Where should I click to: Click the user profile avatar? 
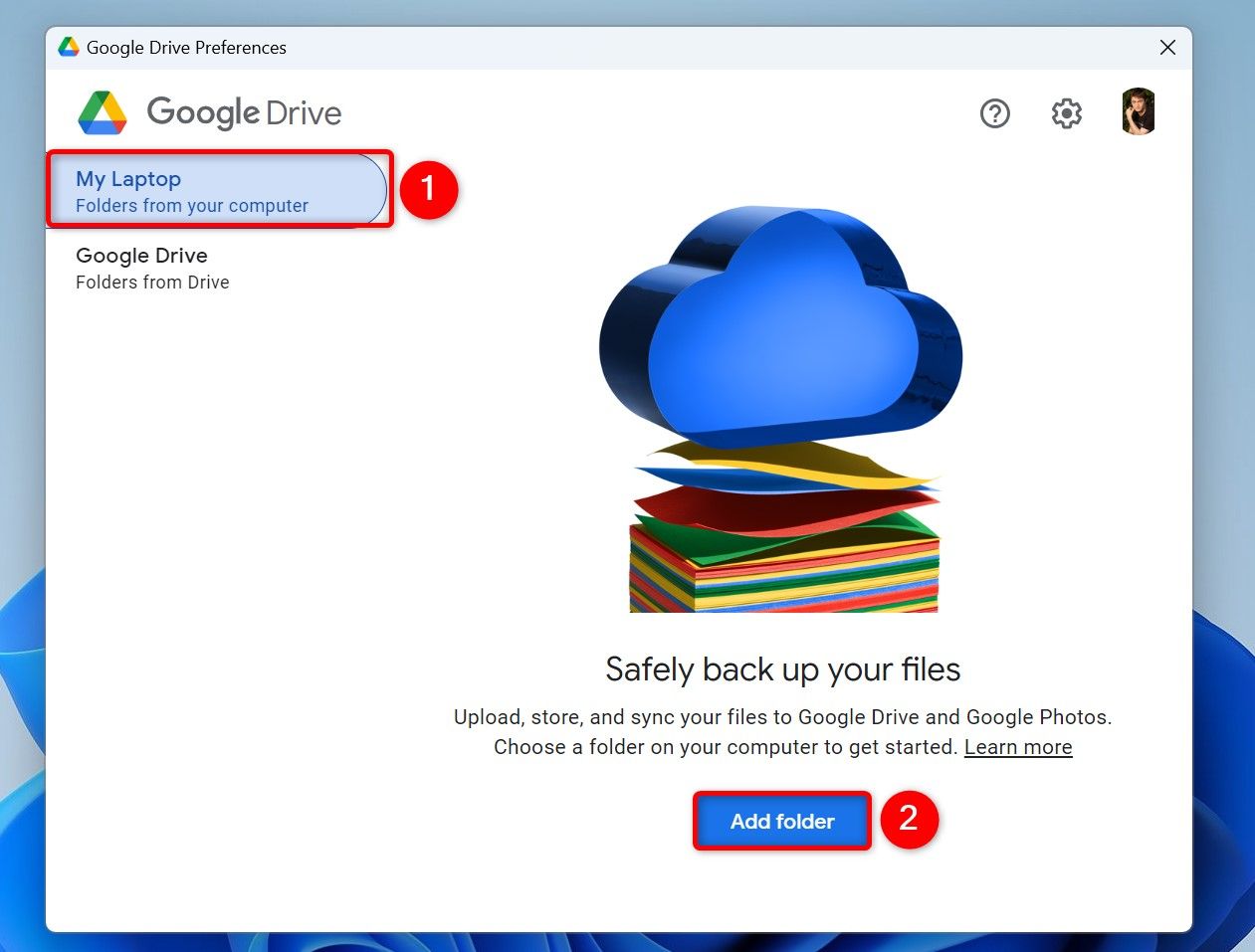click(x=1138, y=111)
